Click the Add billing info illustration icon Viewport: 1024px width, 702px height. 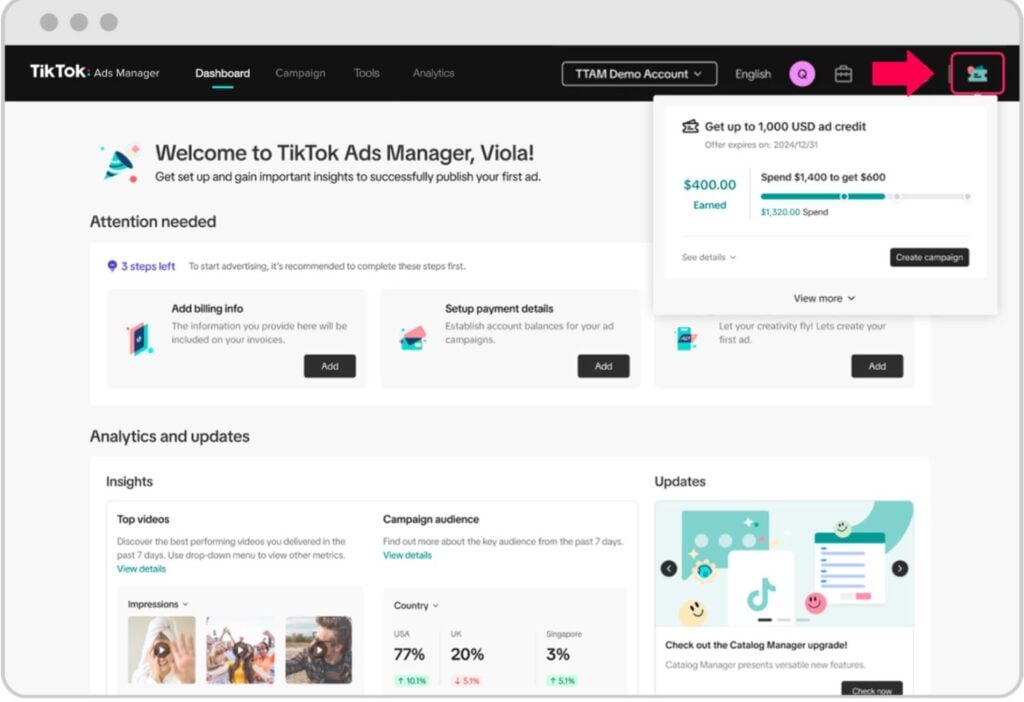pyautogui.click(x=139, y=339)
